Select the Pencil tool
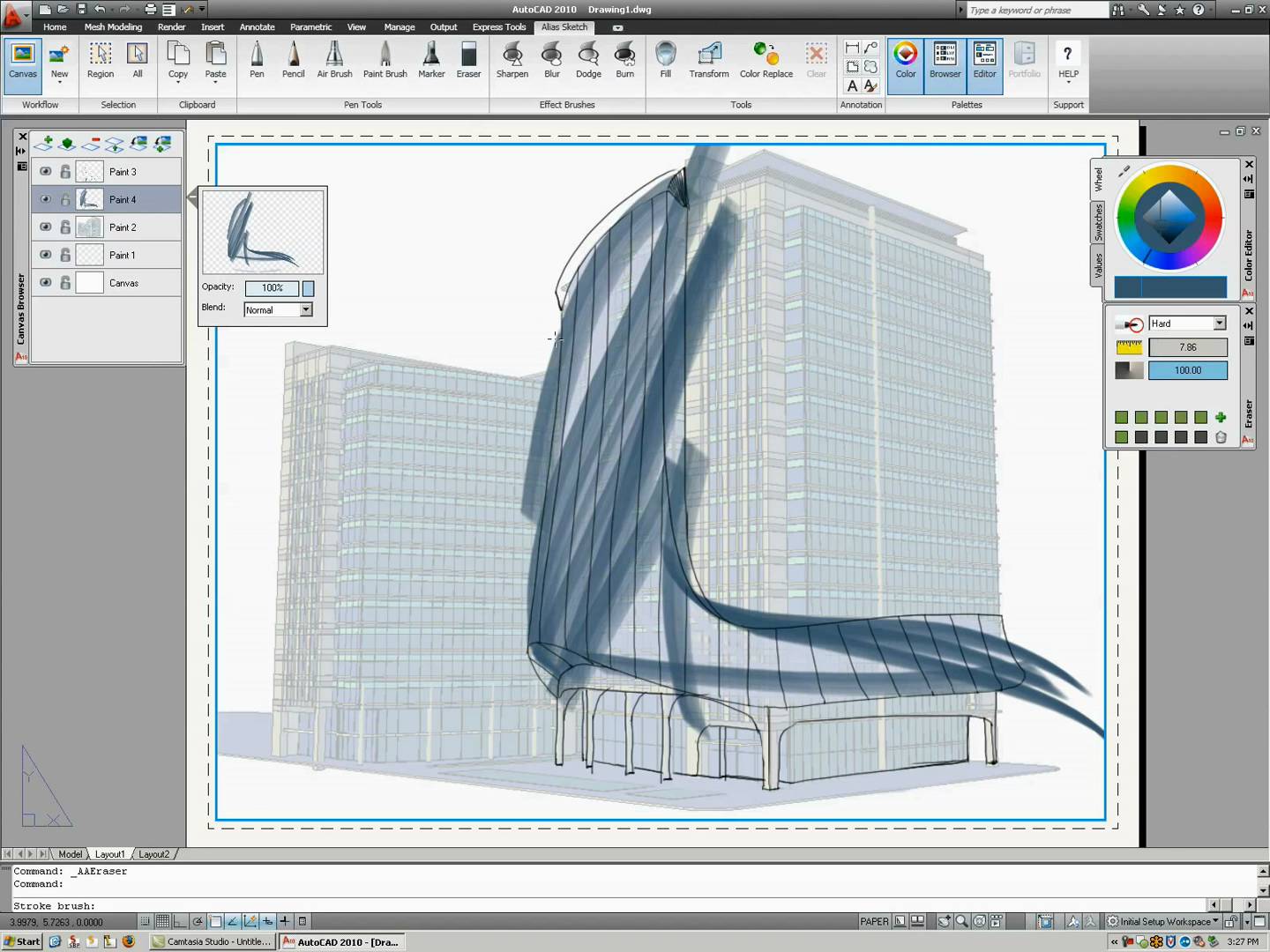 pyautogui.click(x=293, y=61)
